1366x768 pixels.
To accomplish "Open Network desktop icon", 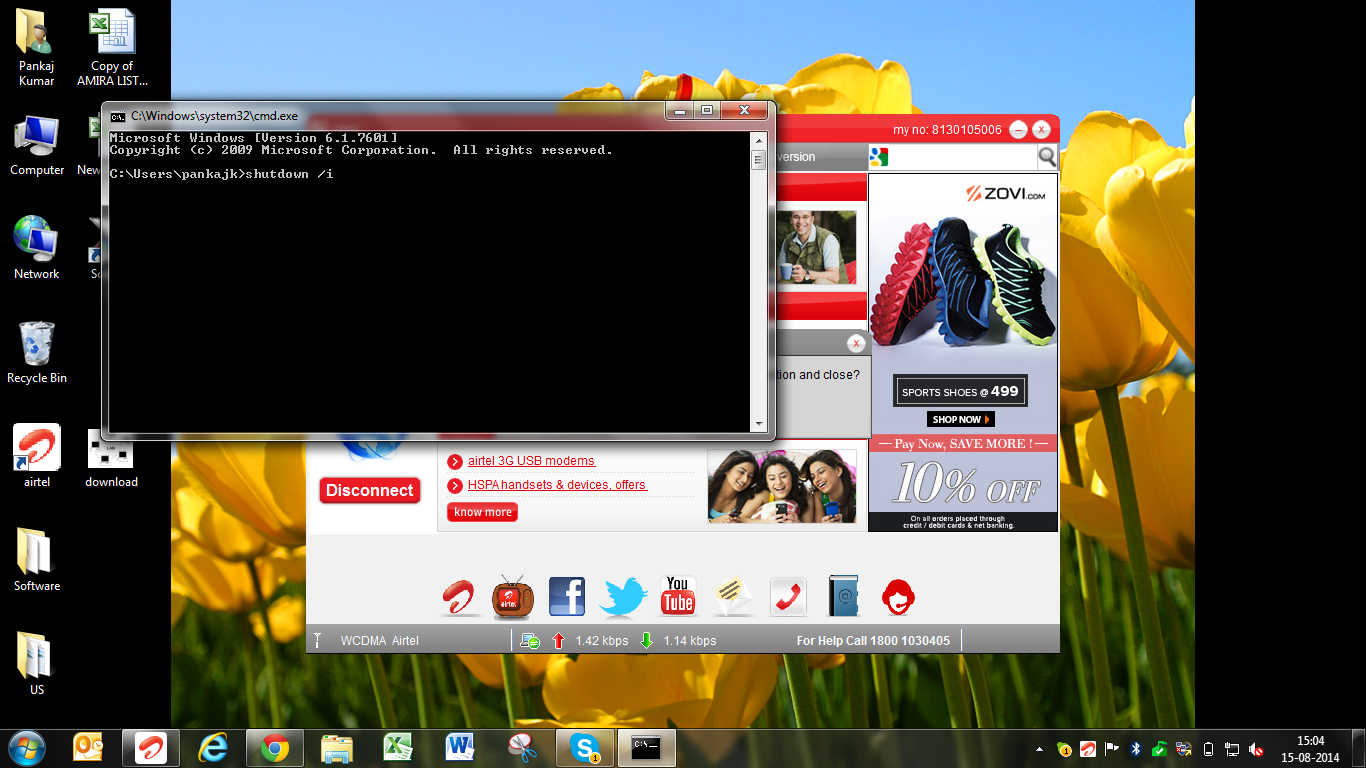I will pos(37,248).
